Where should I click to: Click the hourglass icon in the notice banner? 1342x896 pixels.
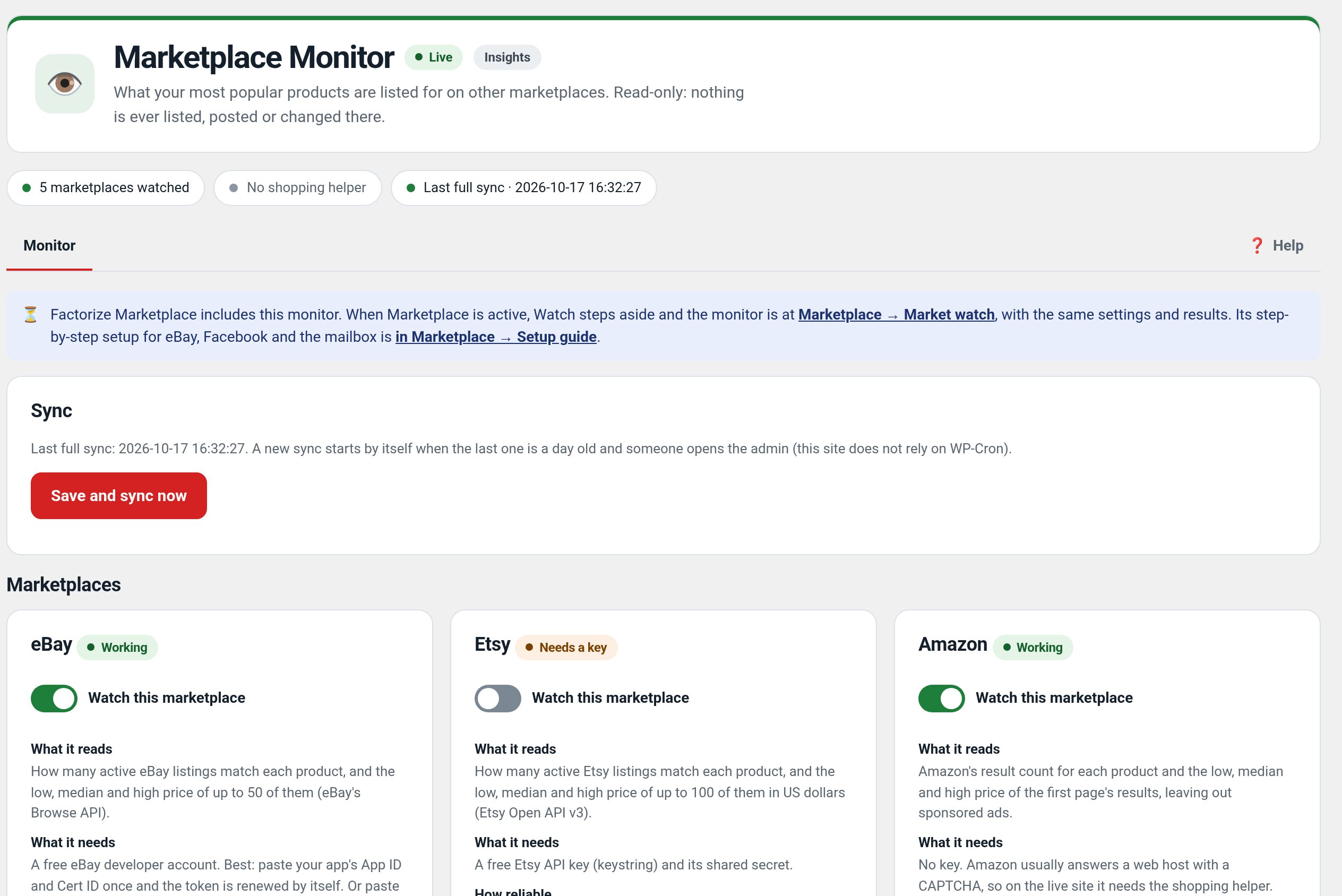click(30, 315)
